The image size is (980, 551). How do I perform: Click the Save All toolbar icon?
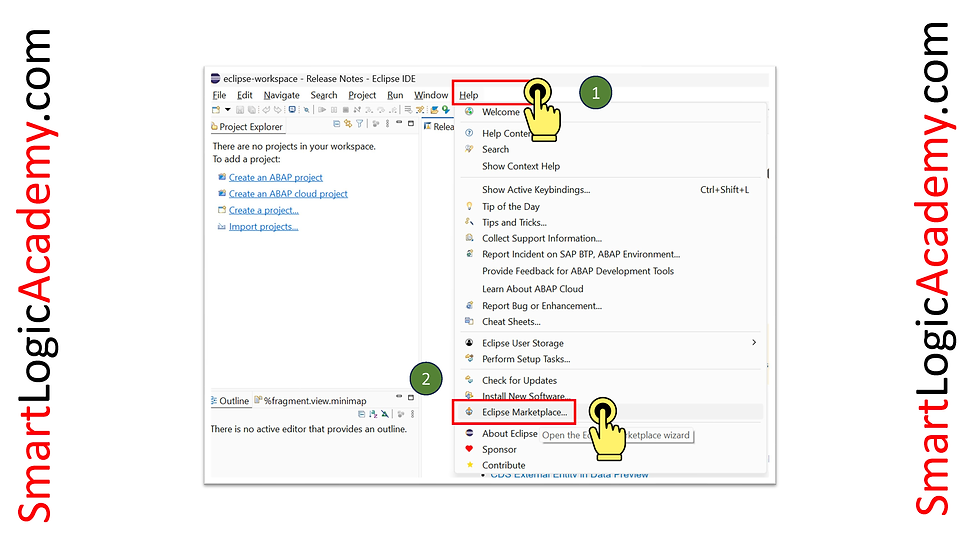click(252, 110)
